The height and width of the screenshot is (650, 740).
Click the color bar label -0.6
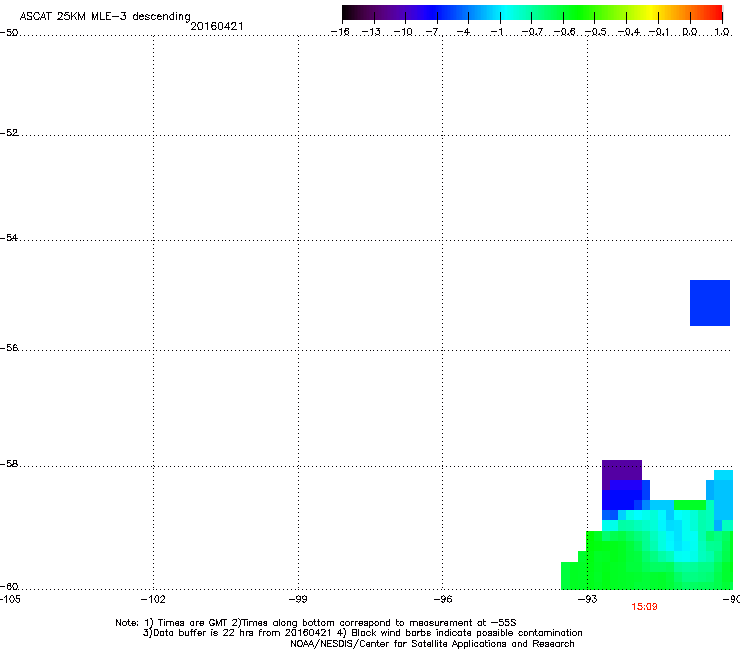pos(564,32)
